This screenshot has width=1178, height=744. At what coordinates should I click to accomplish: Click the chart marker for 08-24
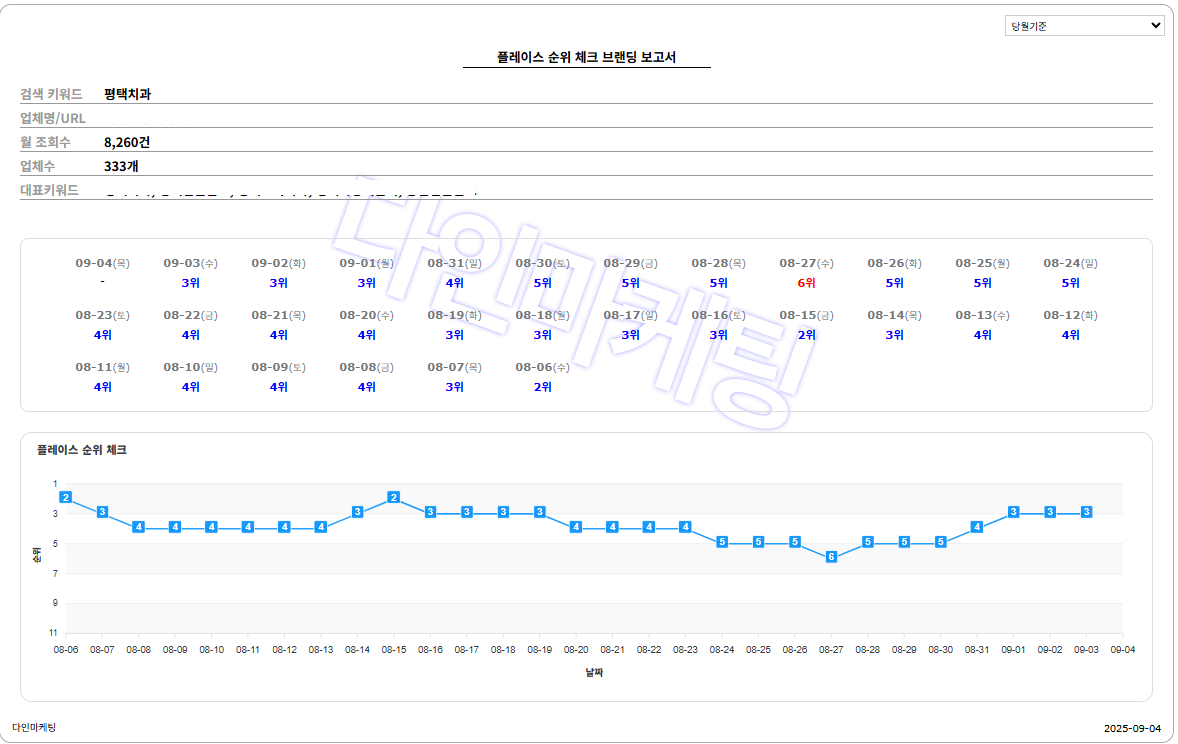722,542
